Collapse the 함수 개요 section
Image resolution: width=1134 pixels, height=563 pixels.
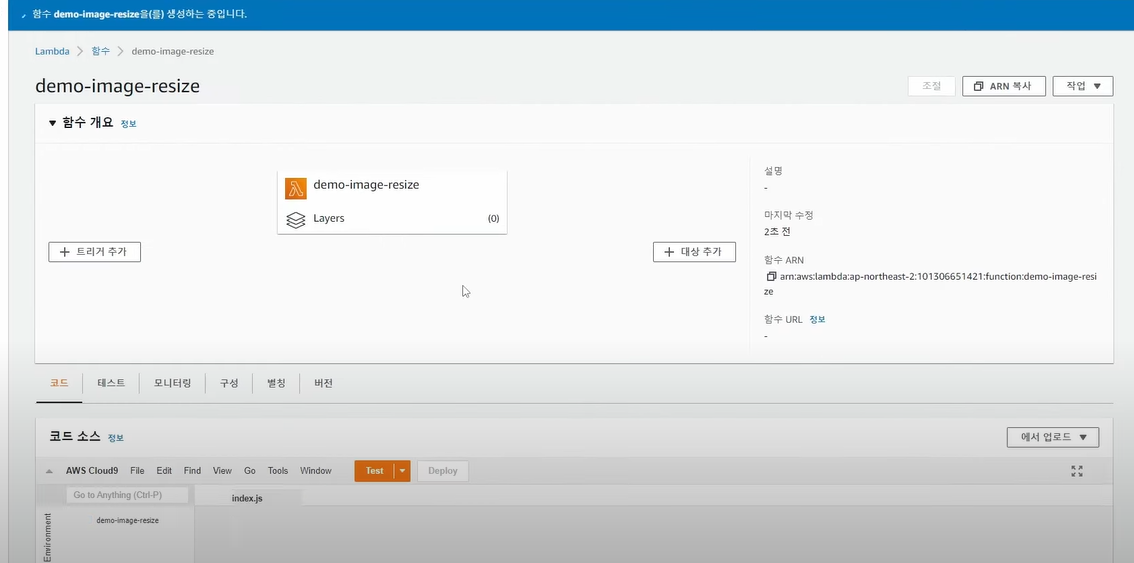tap(52, 123)
